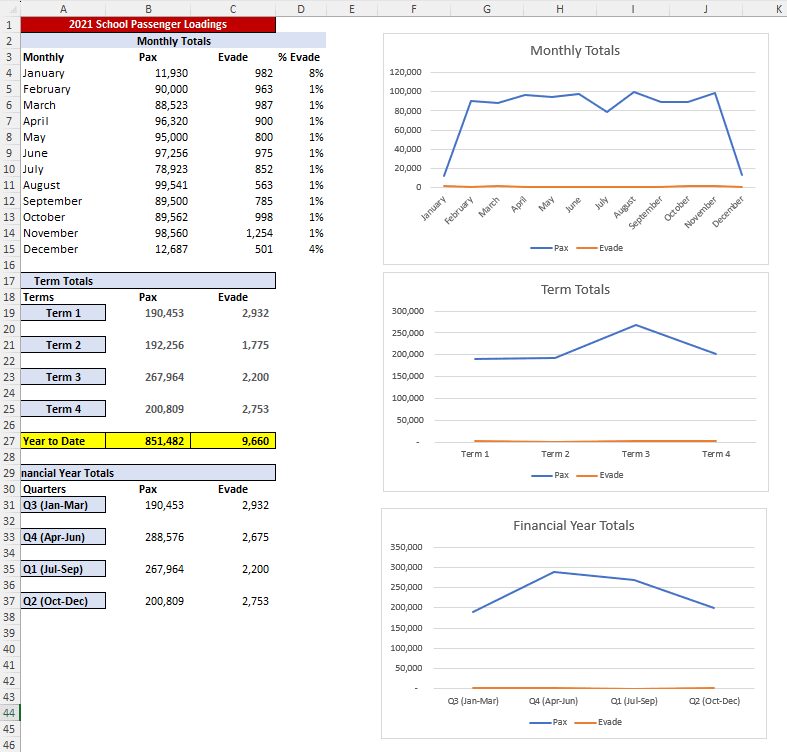Click the 'nancial Year Totals' header cell

148,473
